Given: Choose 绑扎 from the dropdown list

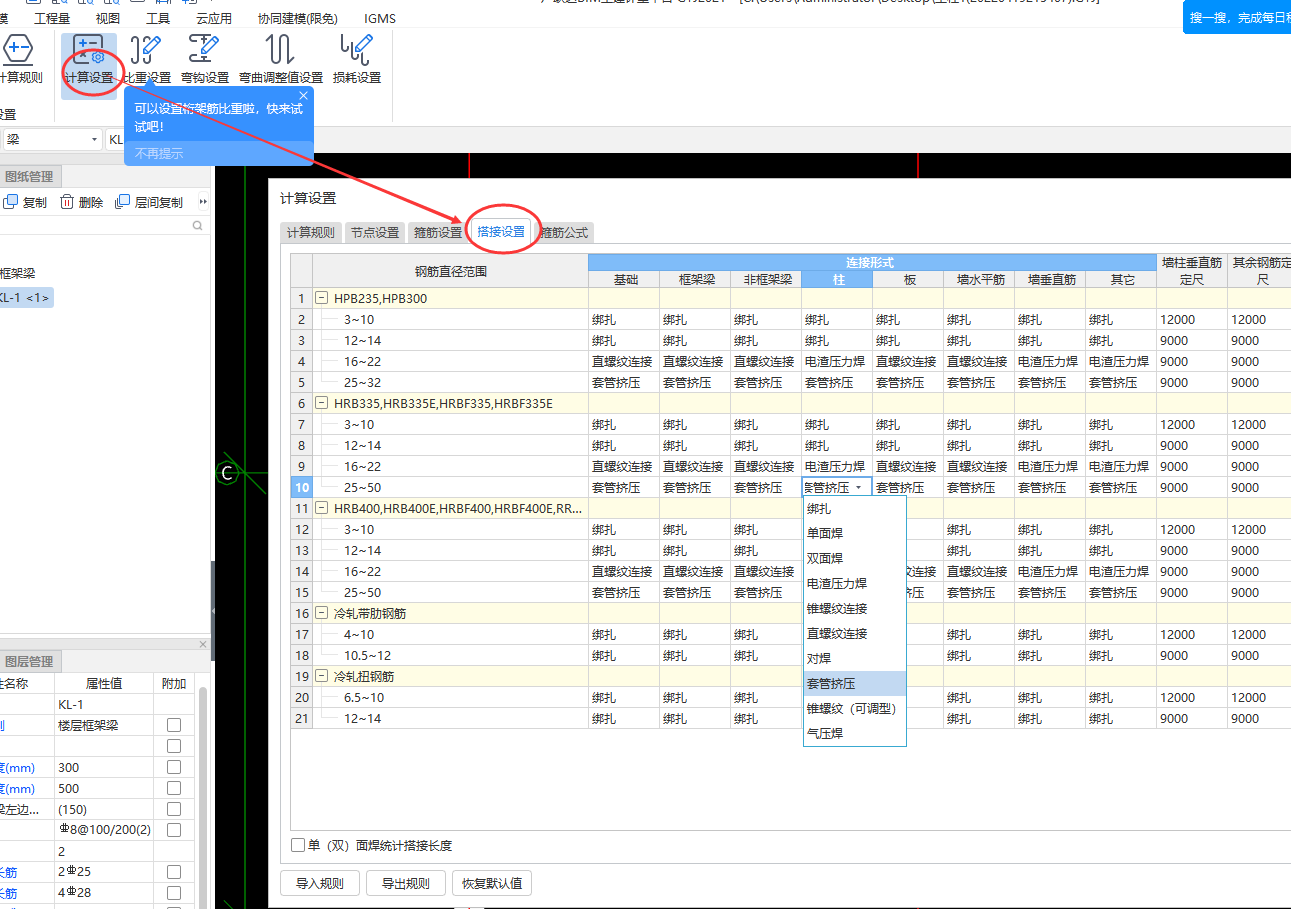Looking at the screenshot, I should [x=854, y=508].
